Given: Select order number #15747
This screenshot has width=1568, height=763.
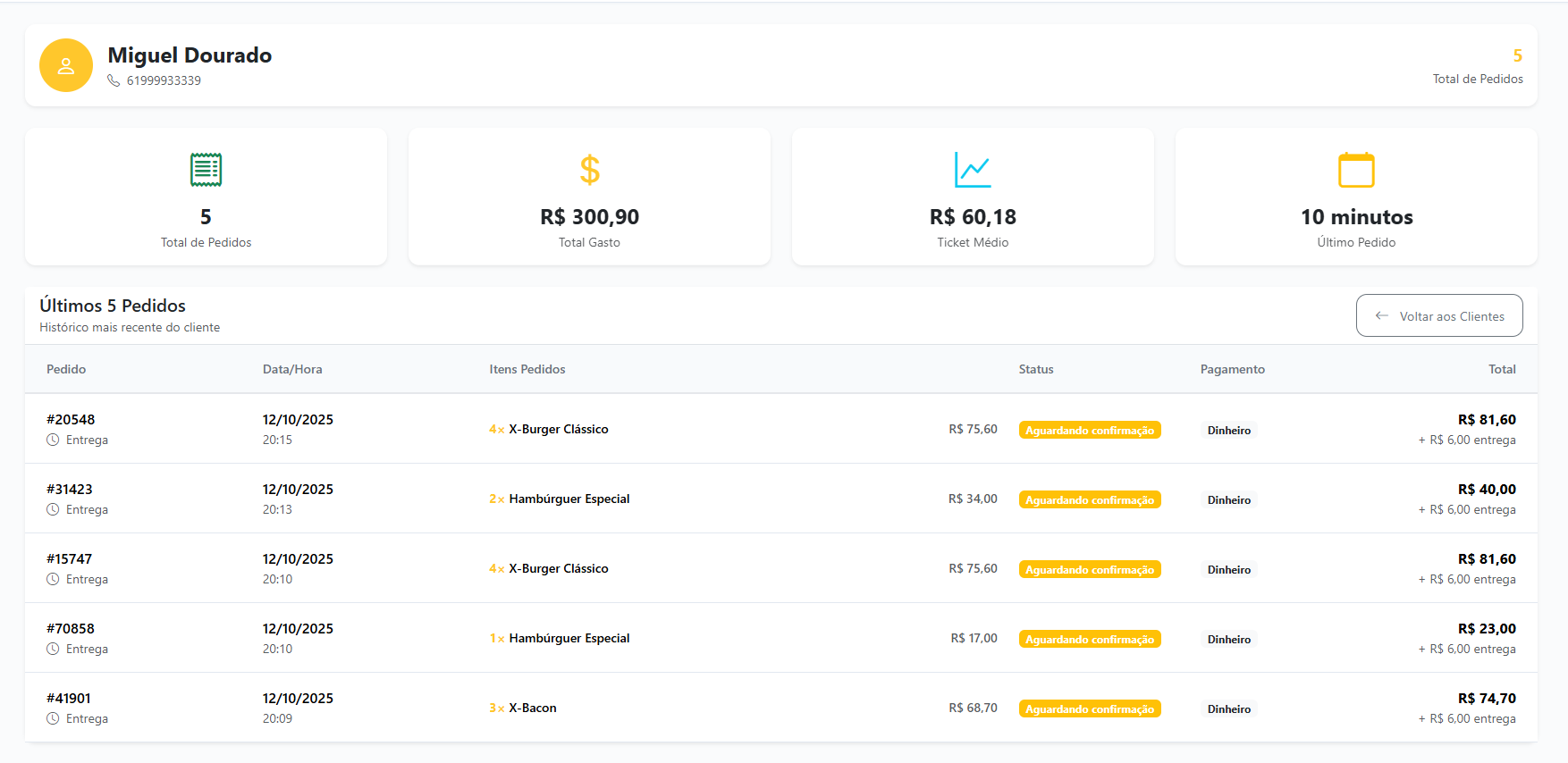Looking at the screenshot, I should tap(70, 558).
